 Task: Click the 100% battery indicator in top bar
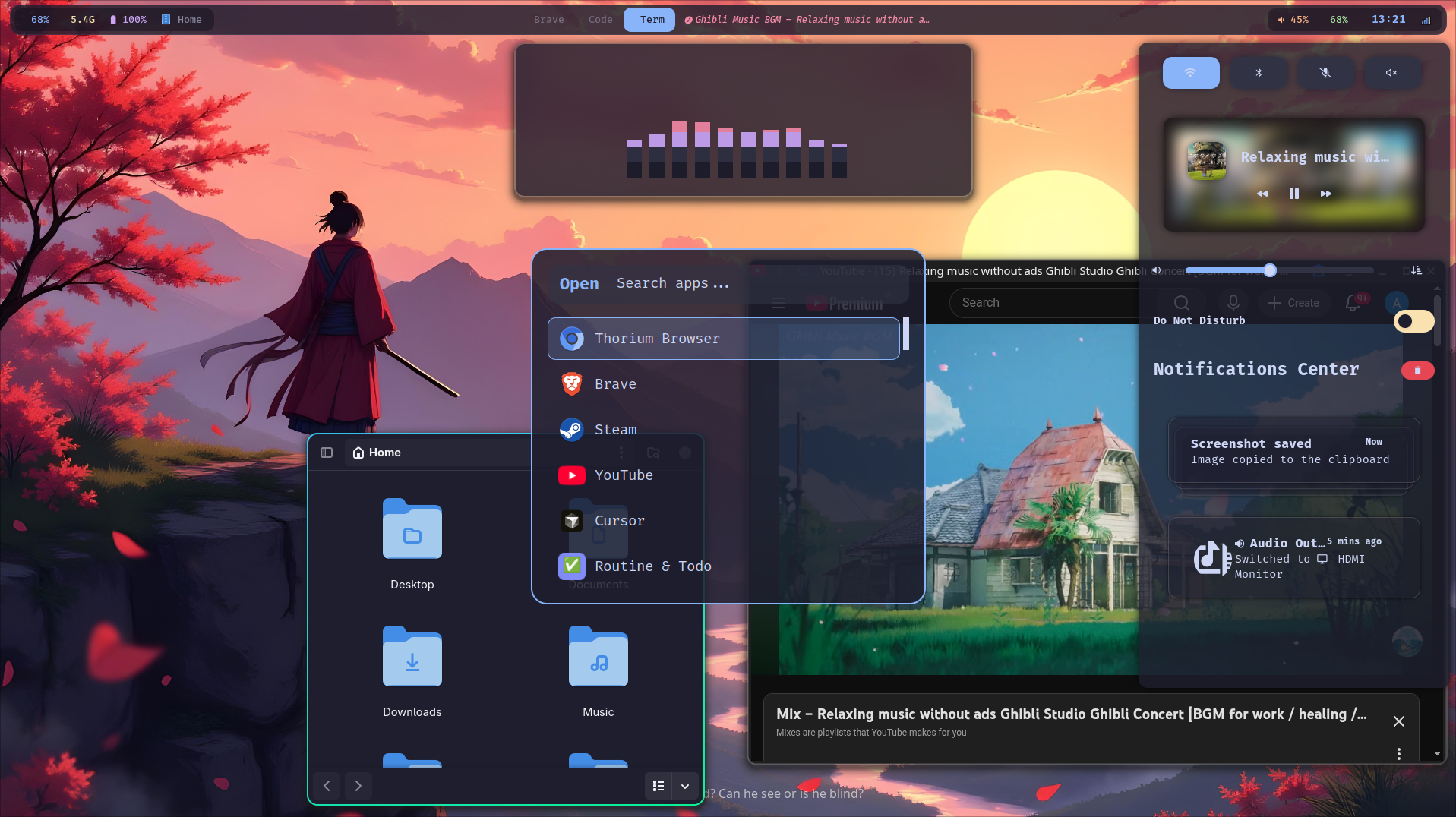(128, 20)
